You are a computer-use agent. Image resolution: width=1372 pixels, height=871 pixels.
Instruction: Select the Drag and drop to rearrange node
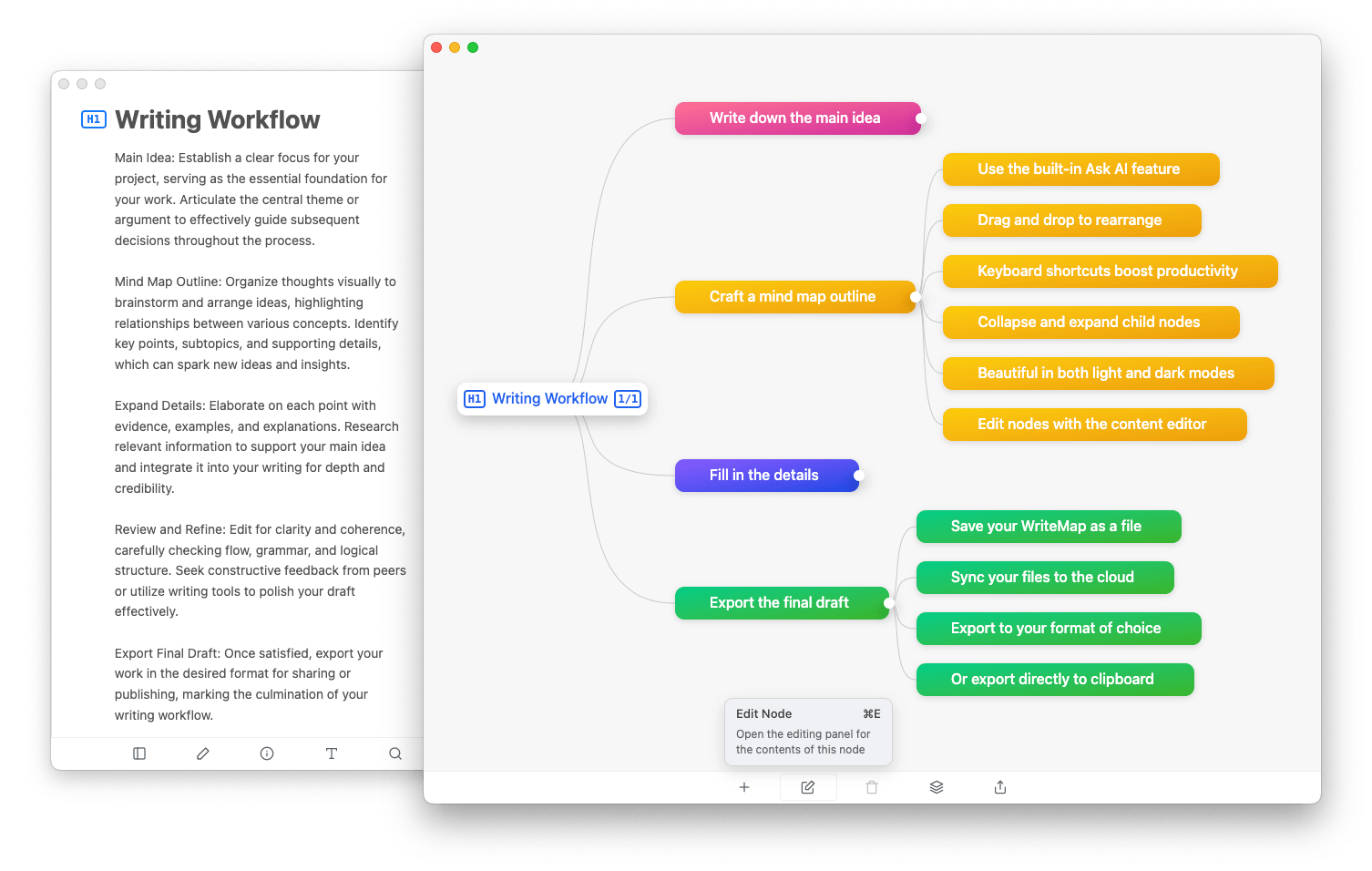[x=1070, y=220]
